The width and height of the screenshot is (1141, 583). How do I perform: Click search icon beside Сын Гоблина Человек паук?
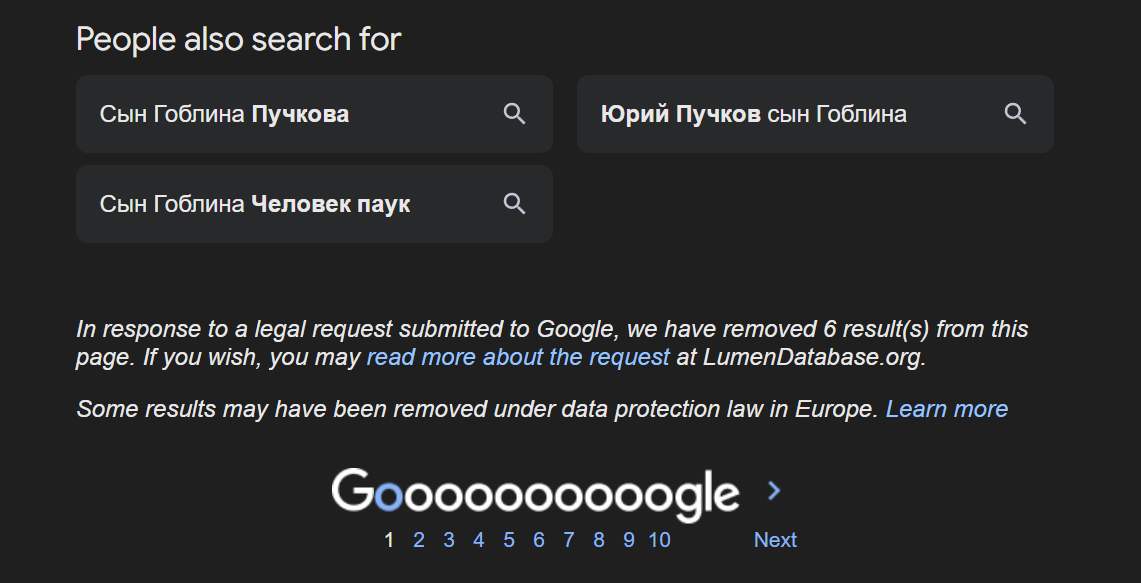tap(514, 204)
